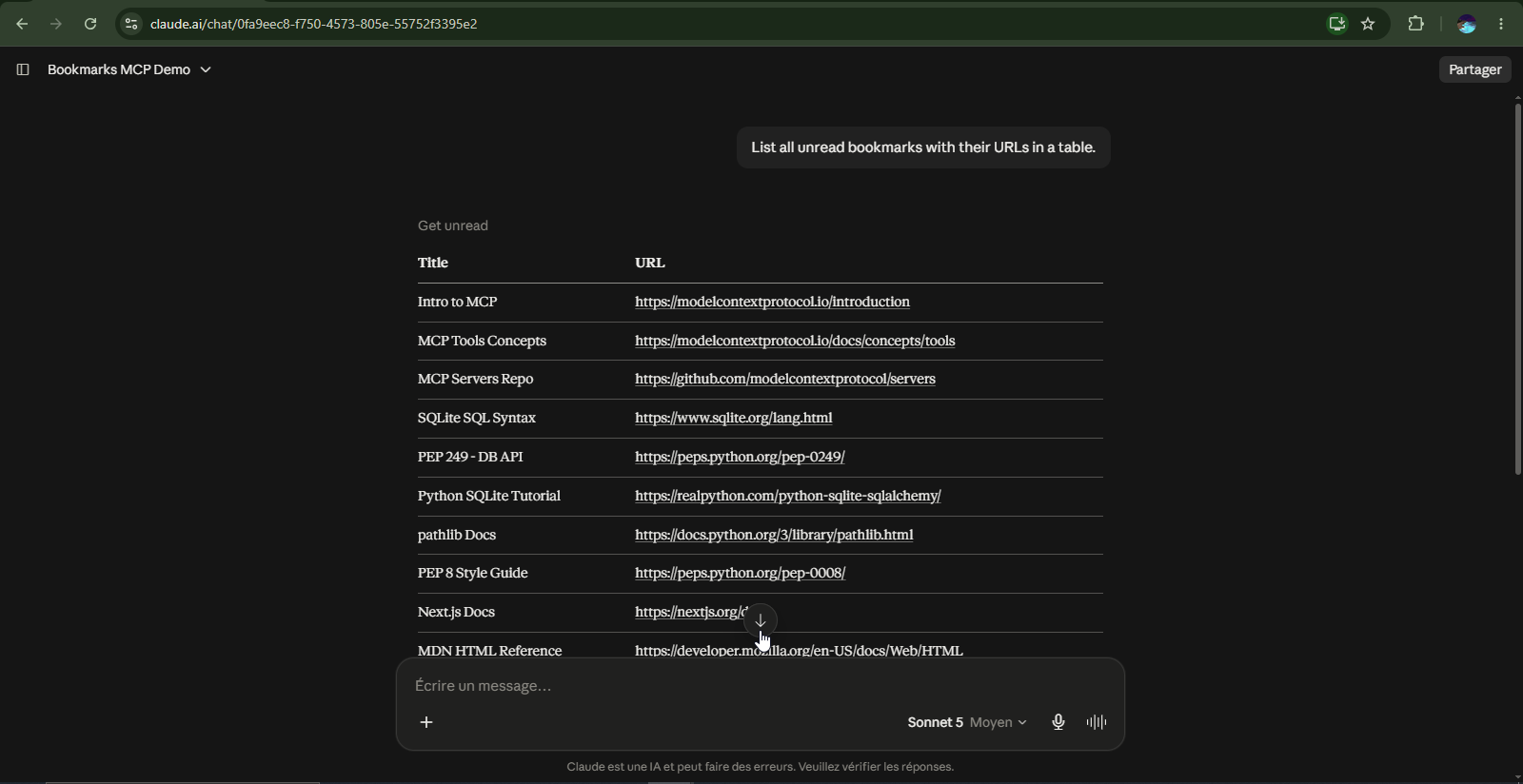Start dictation with the microphone
This screenshot has width=1523, height=784.
[1058, 722]
